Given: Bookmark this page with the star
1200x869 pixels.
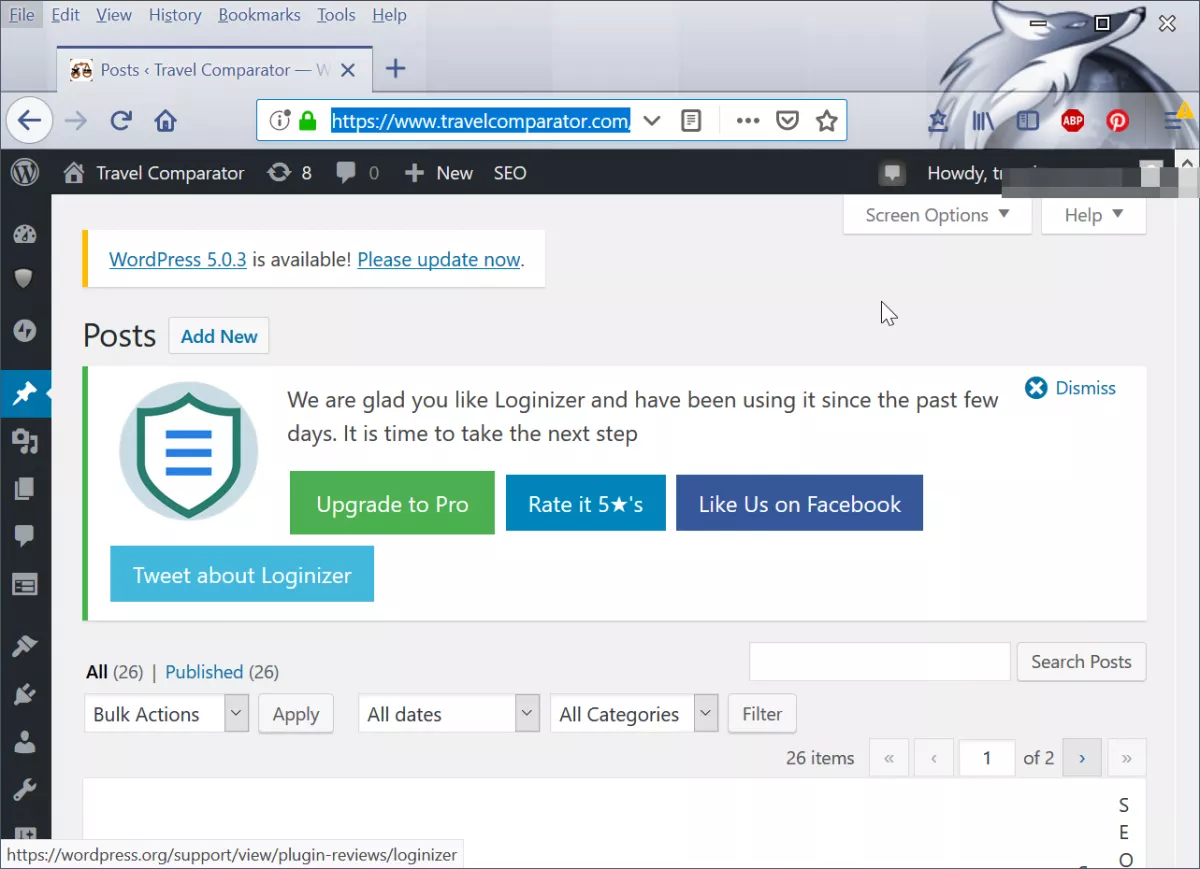Looking at the screenshot, I should pyautogui.click(x=826, y=121).
